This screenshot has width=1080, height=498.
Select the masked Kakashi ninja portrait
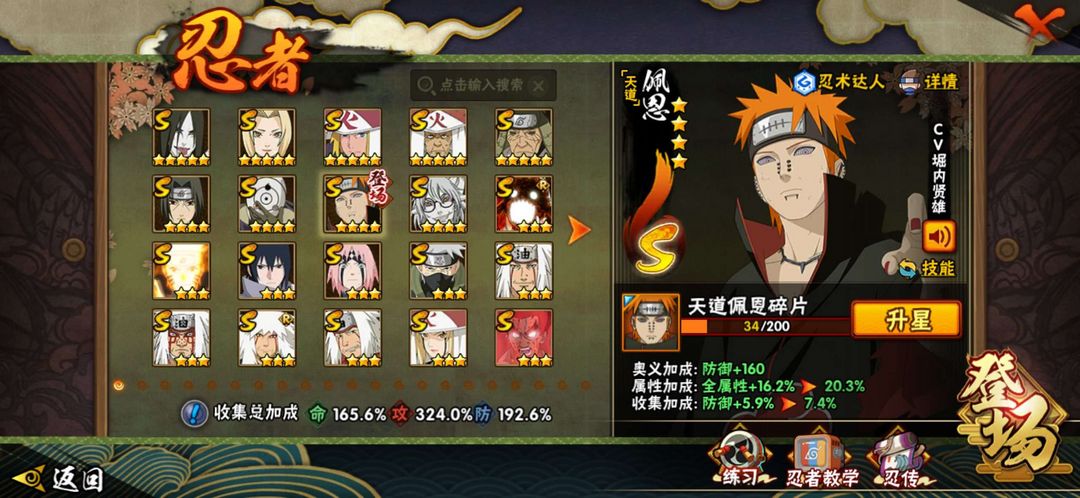pyautogui.click(x=438, y=270)
